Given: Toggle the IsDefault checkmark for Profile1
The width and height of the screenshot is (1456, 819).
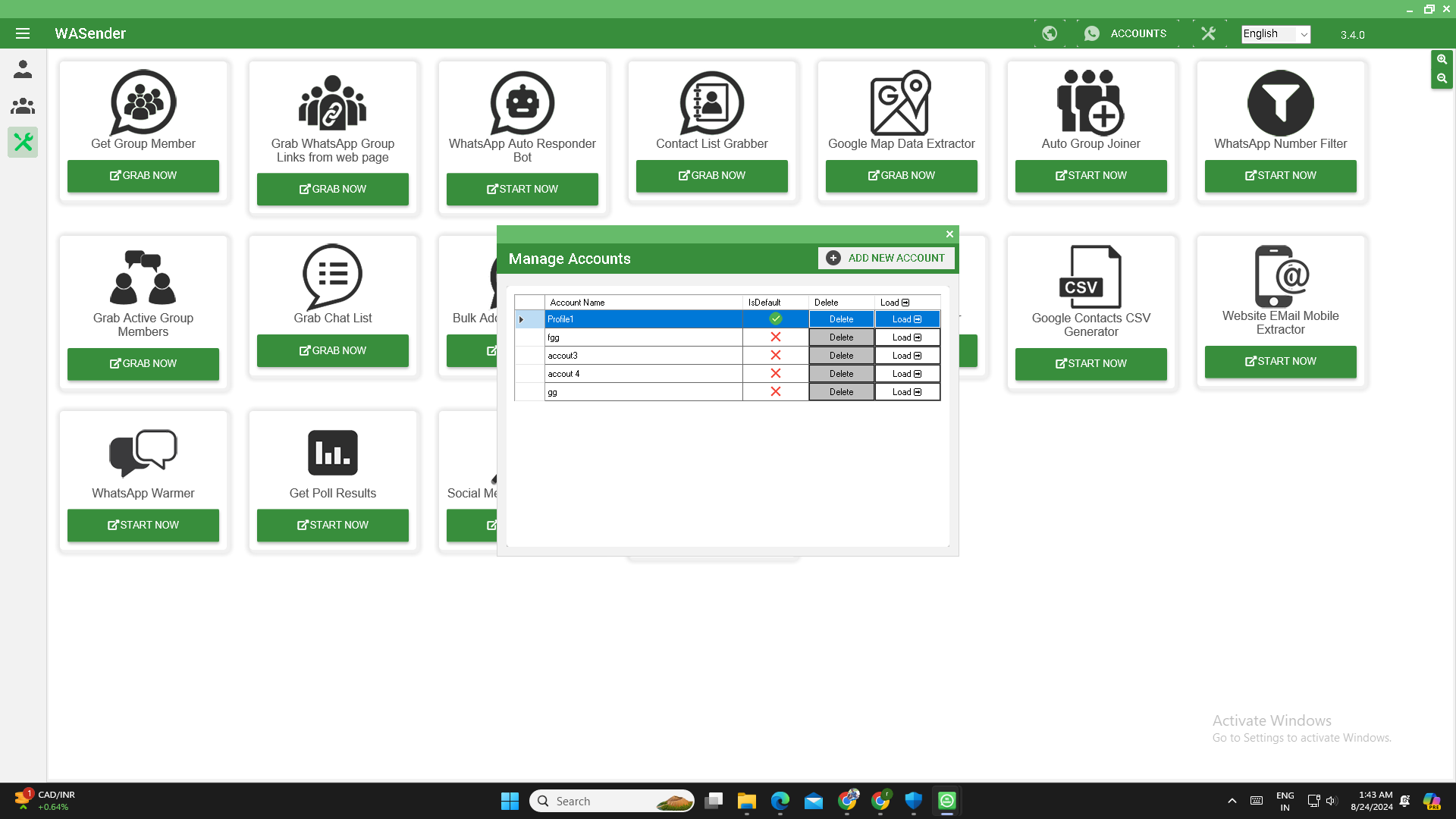Looking at the screenshot, I should pyautogui.click(x=775, y=319).
